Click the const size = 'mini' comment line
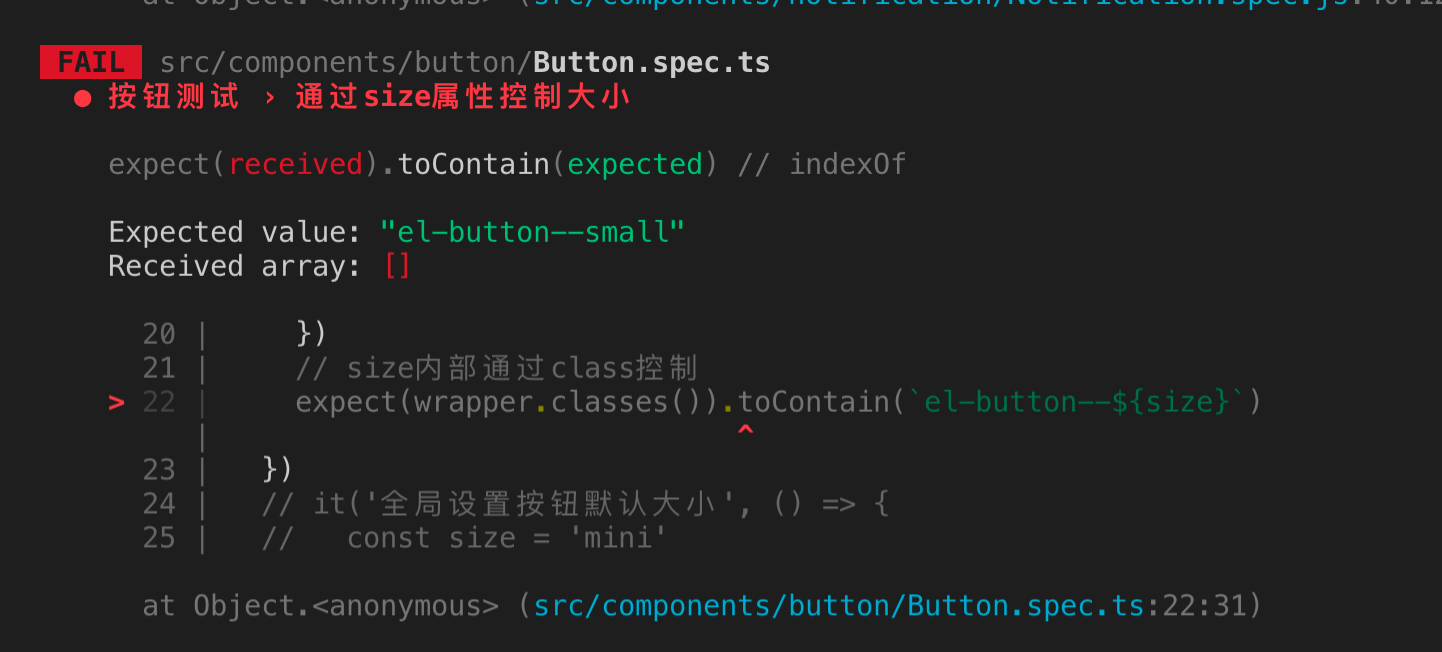The height and width of the screenshot is (652, 1442). [x=465, y=538]
